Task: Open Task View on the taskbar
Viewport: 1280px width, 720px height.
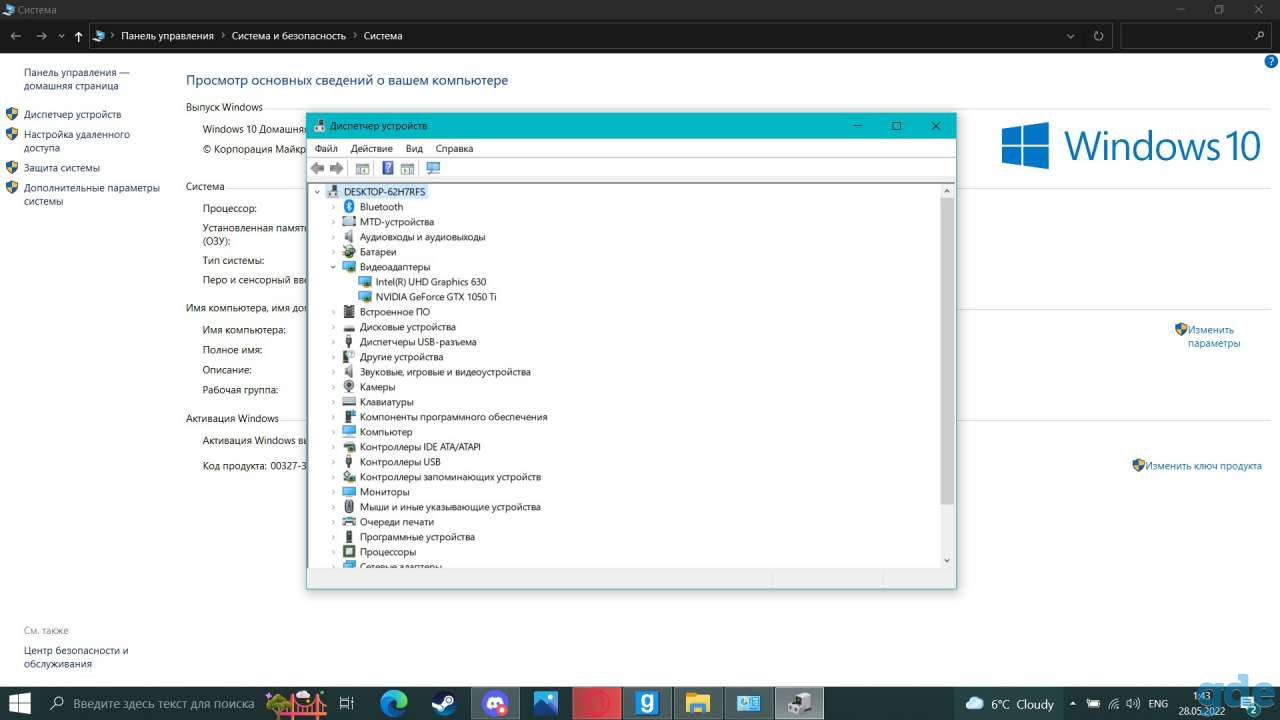Action: click(347, 704)
